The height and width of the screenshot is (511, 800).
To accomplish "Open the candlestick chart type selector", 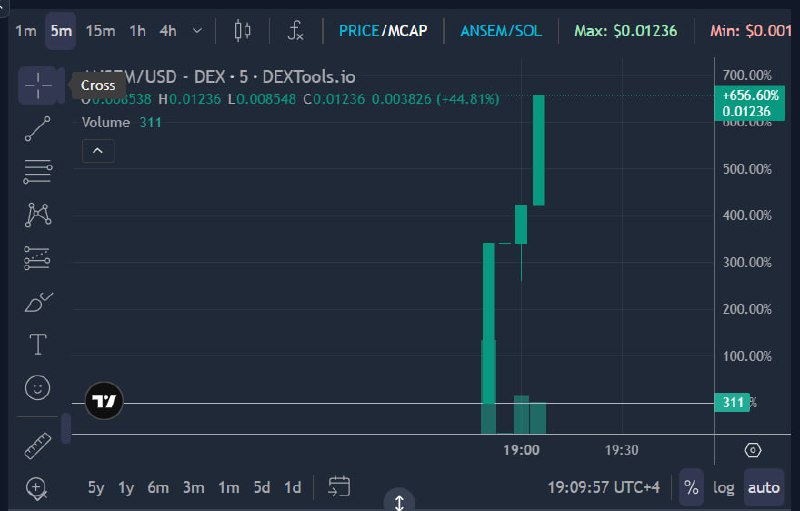I will (x=242, y=31).
